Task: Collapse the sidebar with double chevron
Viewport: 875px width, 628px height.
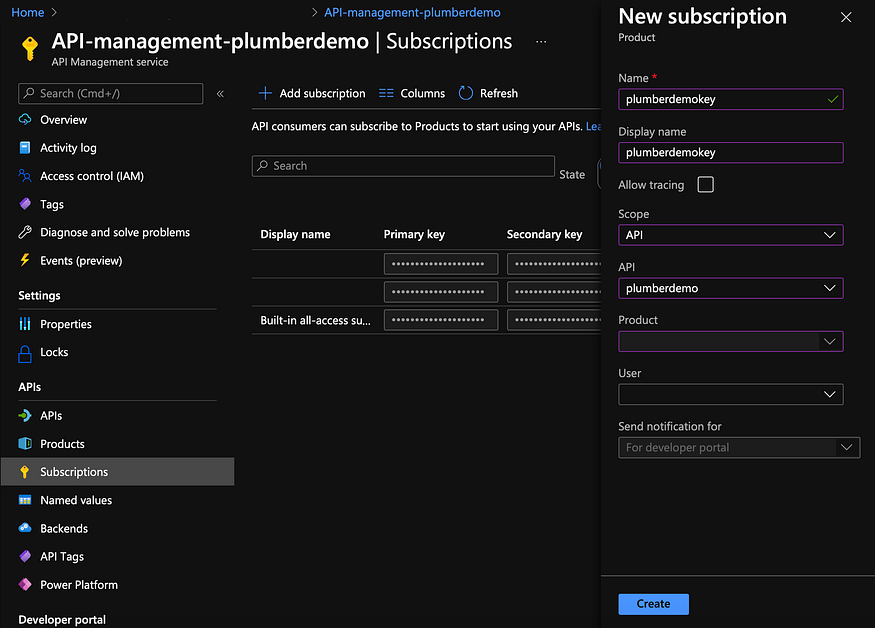Action: click(220, 94)
